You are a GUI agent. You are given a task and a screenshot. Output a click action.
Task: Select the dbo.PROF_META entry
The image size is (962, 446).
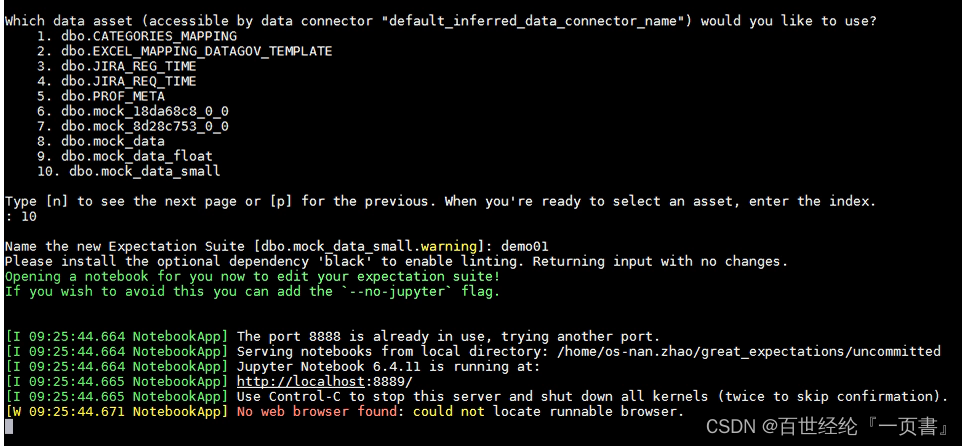pos(113,96)
